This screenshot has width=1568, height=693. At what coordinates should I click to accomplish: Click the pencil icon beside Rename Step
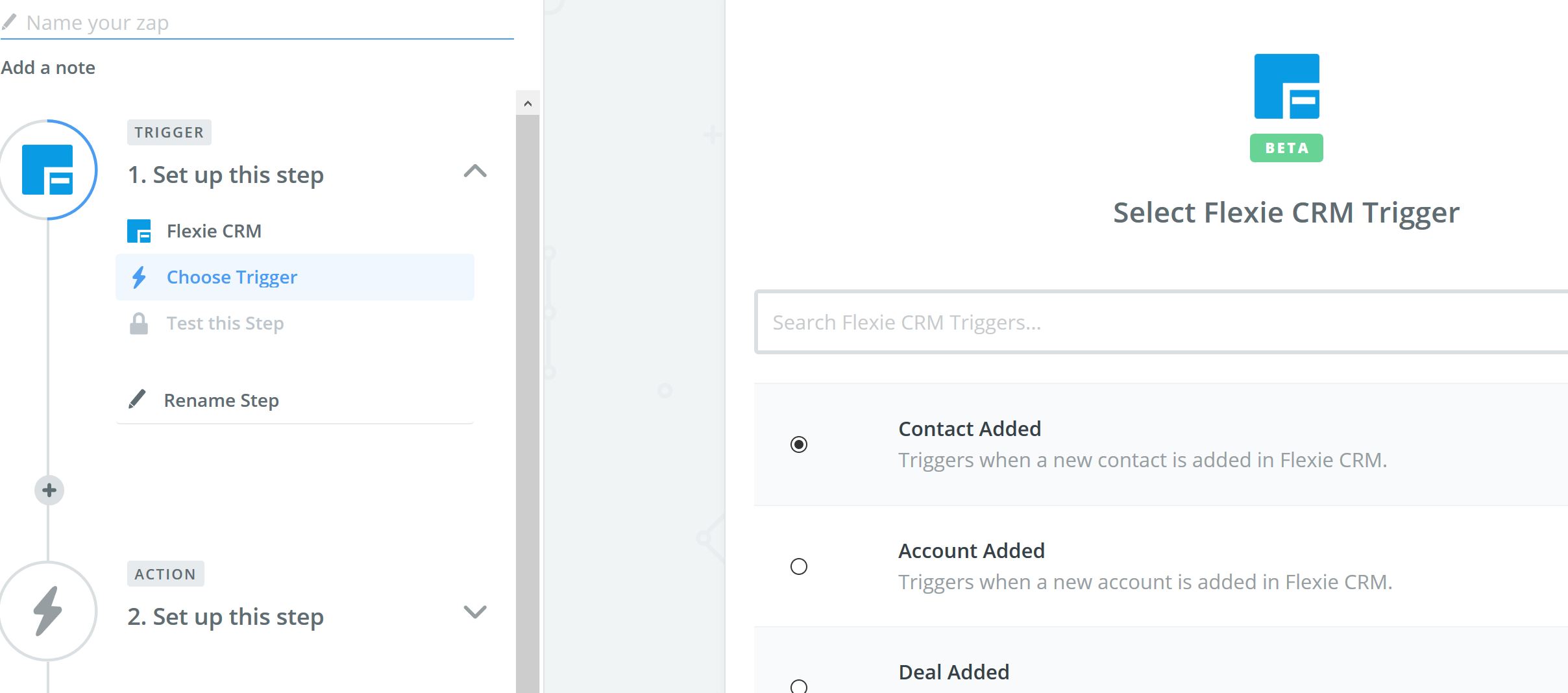pos(137,400)
